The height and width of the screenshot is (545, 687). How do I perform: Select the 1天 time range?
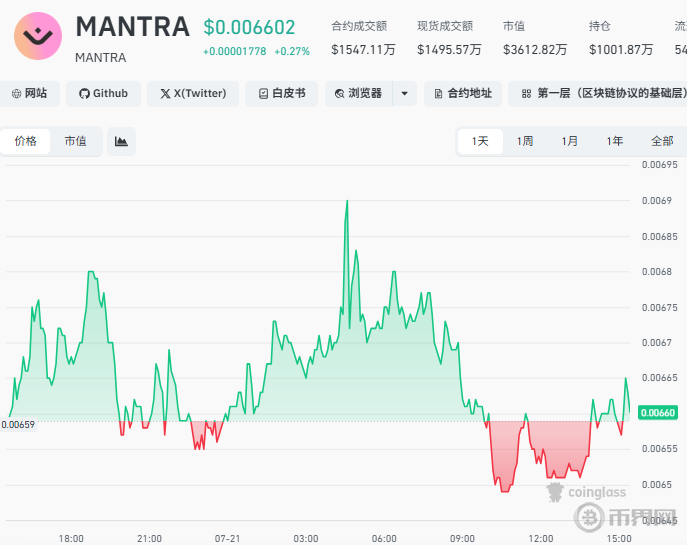pyautogui.click(x=480, y=141)
